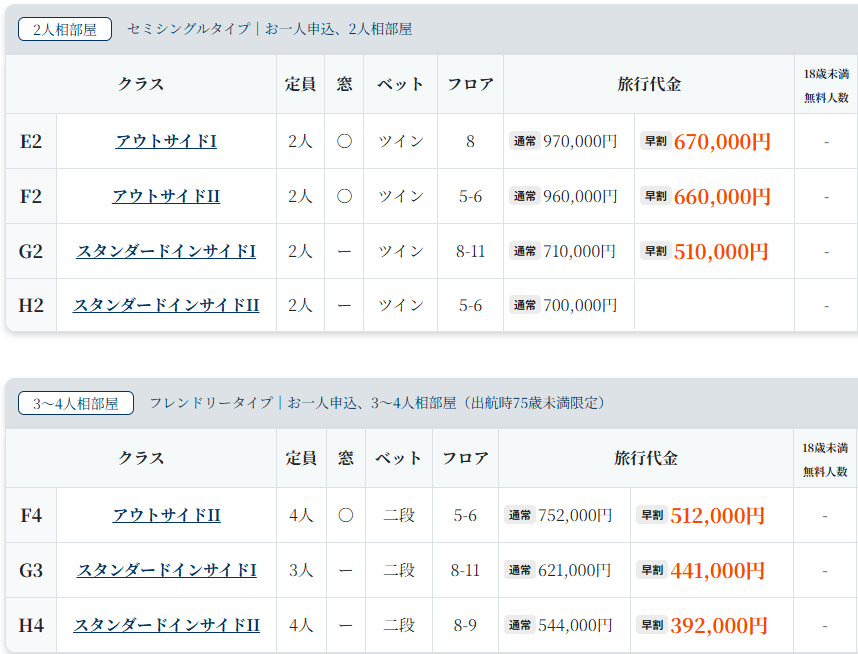This screenshot has height=654, width=858.
Task: Open the H2 スタンダードインサイドII link
Action: coord(166,305)
